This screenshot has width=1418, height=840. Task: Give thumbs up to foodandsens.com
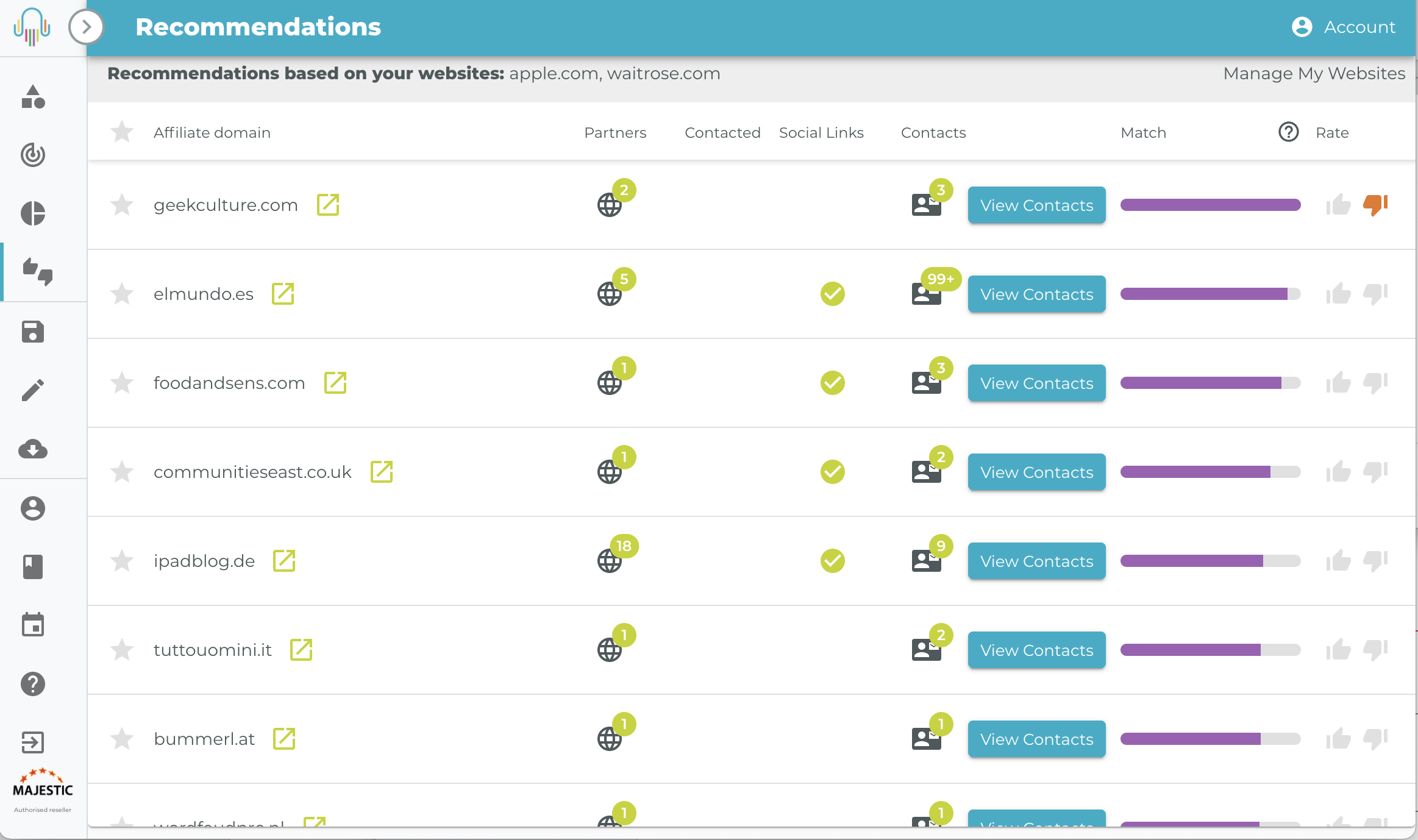click(1338, 383)
